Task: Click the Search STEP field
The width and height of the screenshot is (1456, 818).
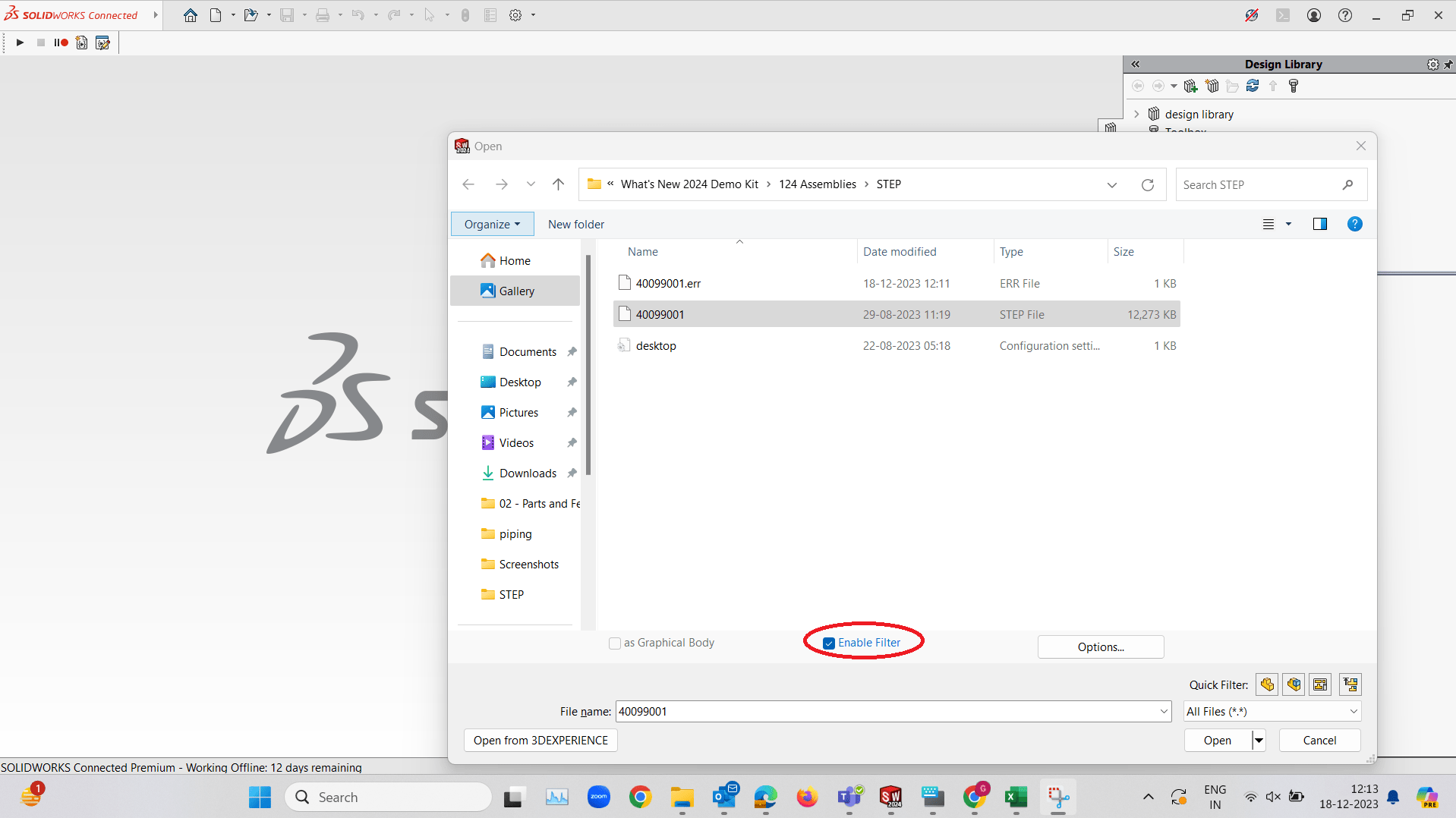Action: (1260, 185)
